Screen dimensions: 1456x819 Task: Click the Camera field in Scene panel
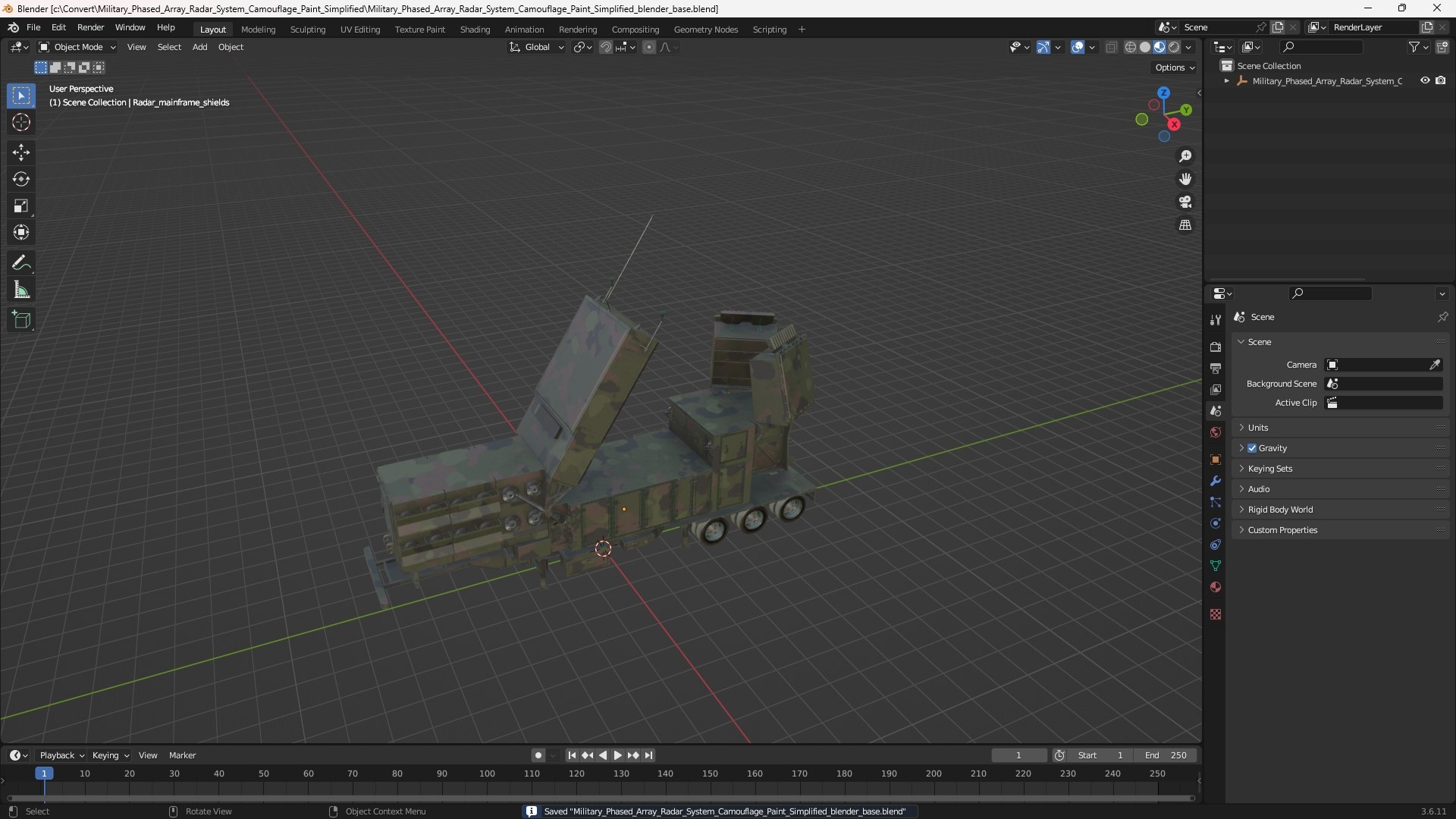pyautogui.click(x=1384, y=365)
